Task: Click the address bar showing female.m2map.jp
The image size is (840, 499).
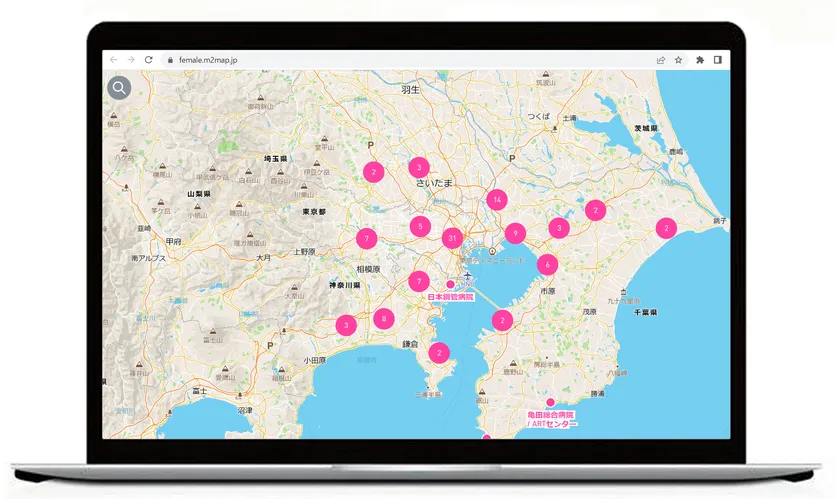Action: [407, 60]
